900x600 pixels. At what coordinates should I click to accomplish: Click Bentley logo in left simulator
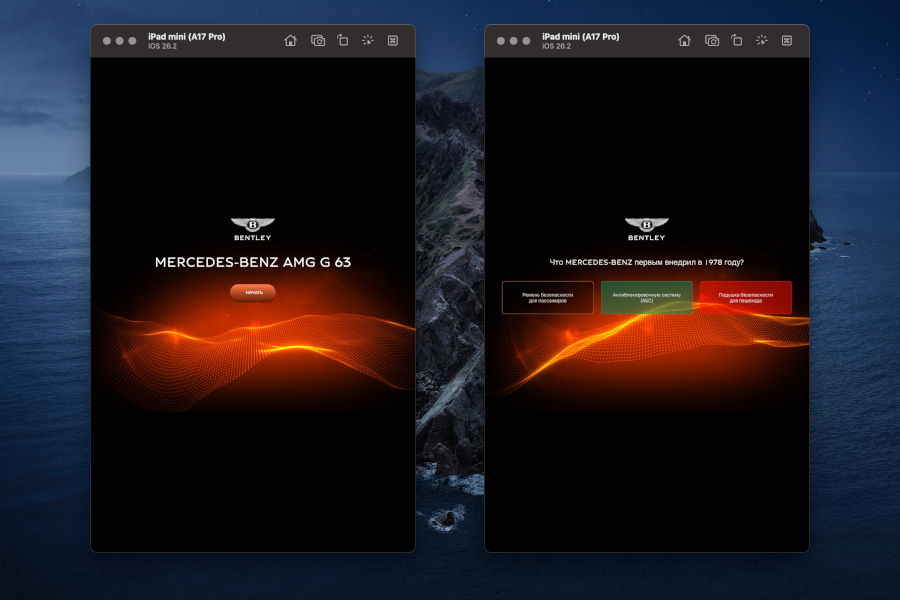point(253,229)
